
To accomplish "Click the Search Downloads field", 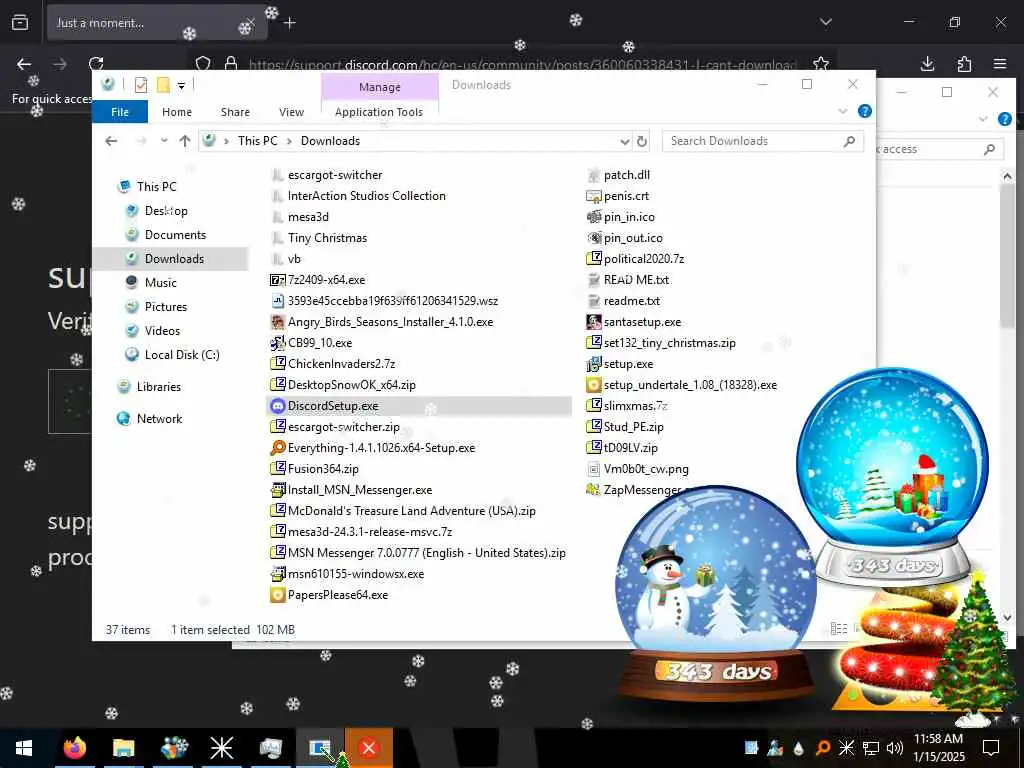I will pos(762,141).
